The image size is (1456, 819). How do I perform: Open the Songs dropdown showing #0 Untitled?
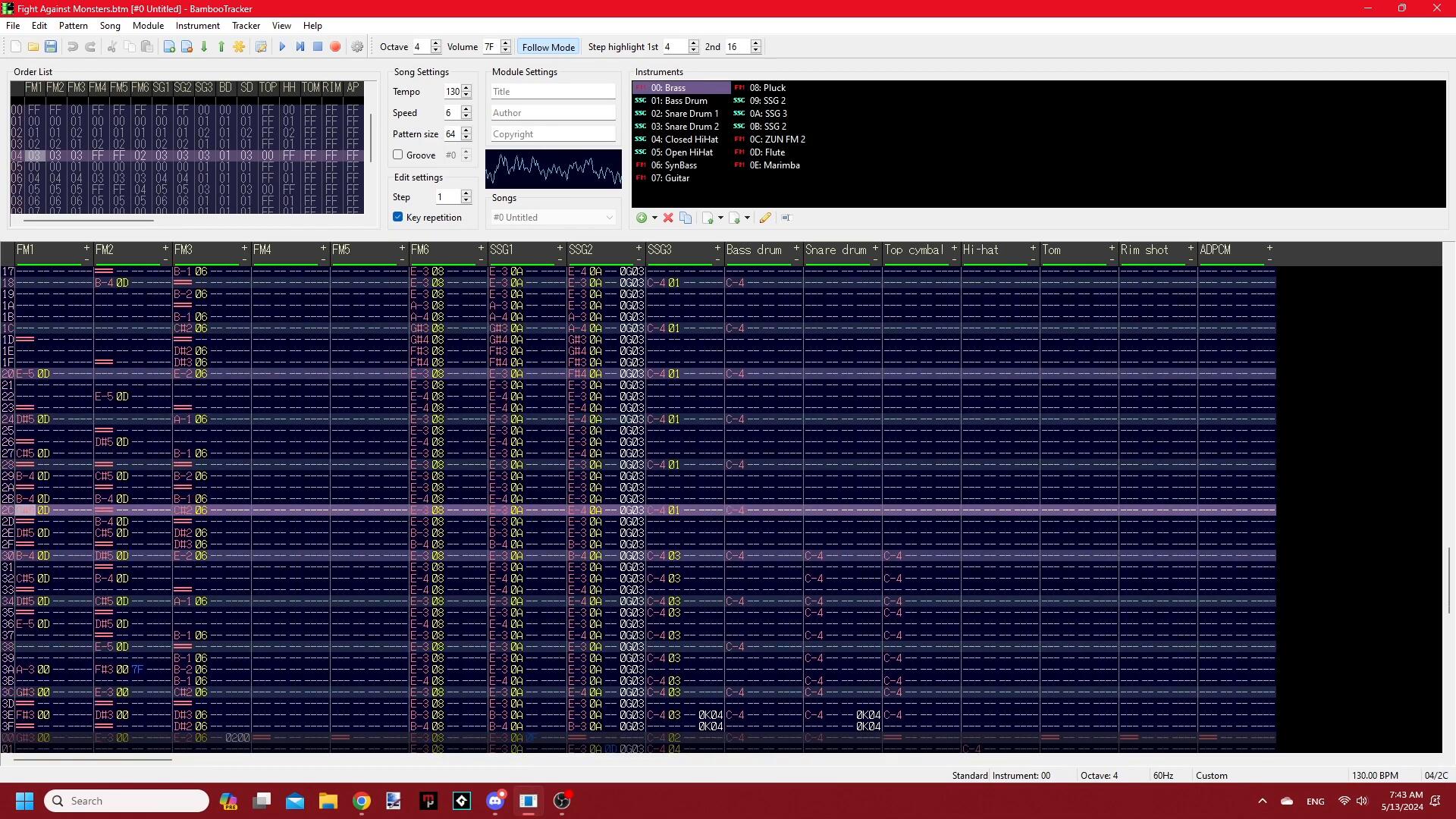pyautogui.click(x=553, y=218)
